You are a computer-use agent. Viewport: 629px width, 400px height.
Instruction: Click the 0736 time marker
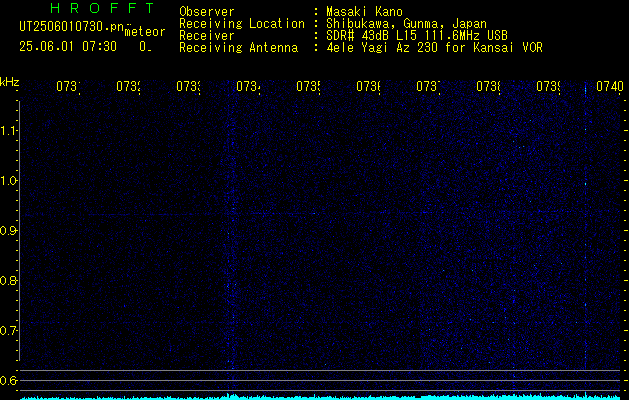tap(368, 86)
